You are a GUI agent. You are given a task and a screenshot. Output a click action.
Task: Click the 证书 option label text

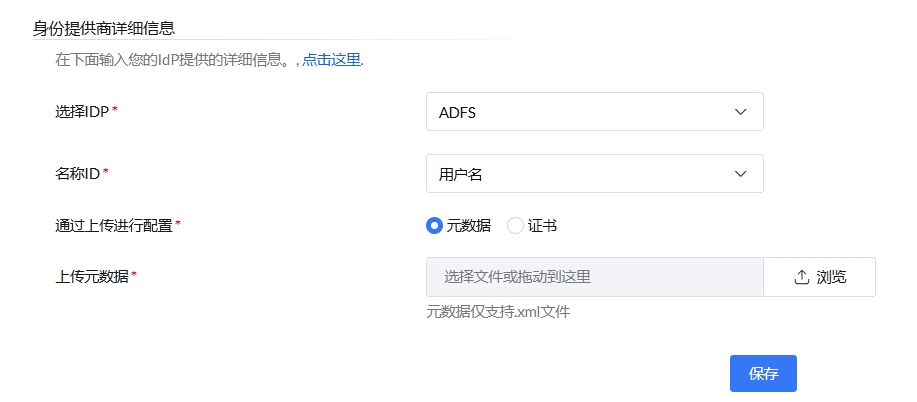point(542,226)
